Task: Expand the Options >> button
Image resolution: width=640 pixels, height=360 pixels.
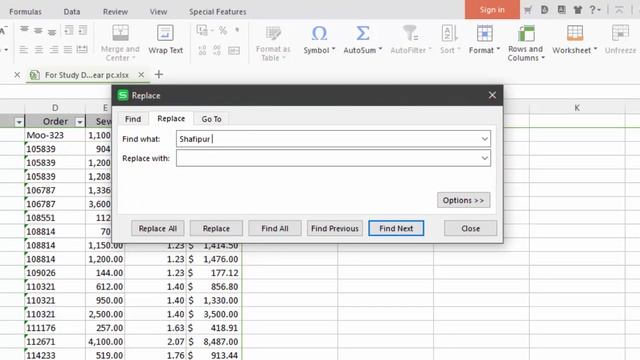Action: pyautogui.click(x=463, y=200)
